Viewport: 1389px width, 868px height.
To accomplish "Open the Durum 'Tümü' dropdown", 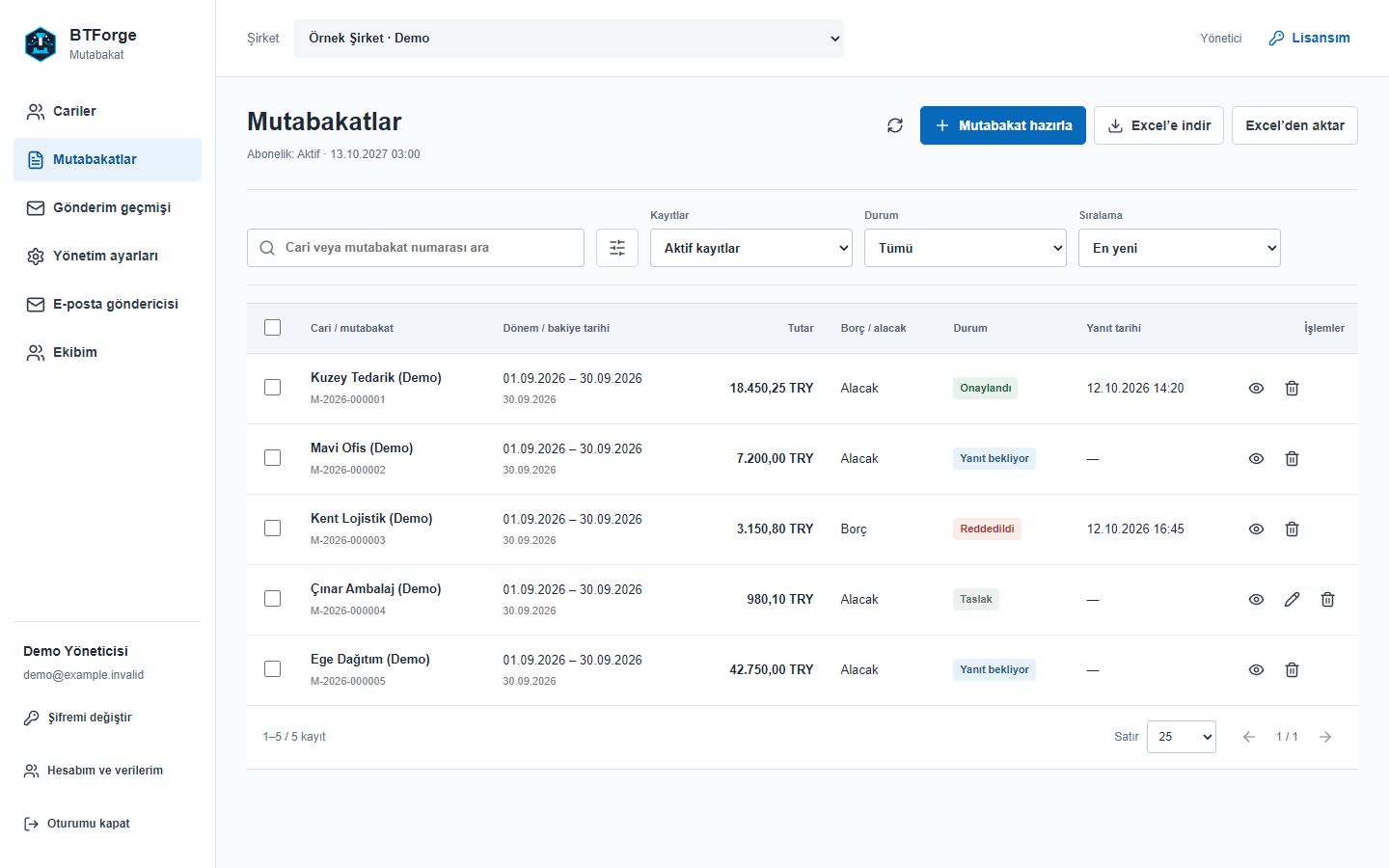I will click(966, 248).
